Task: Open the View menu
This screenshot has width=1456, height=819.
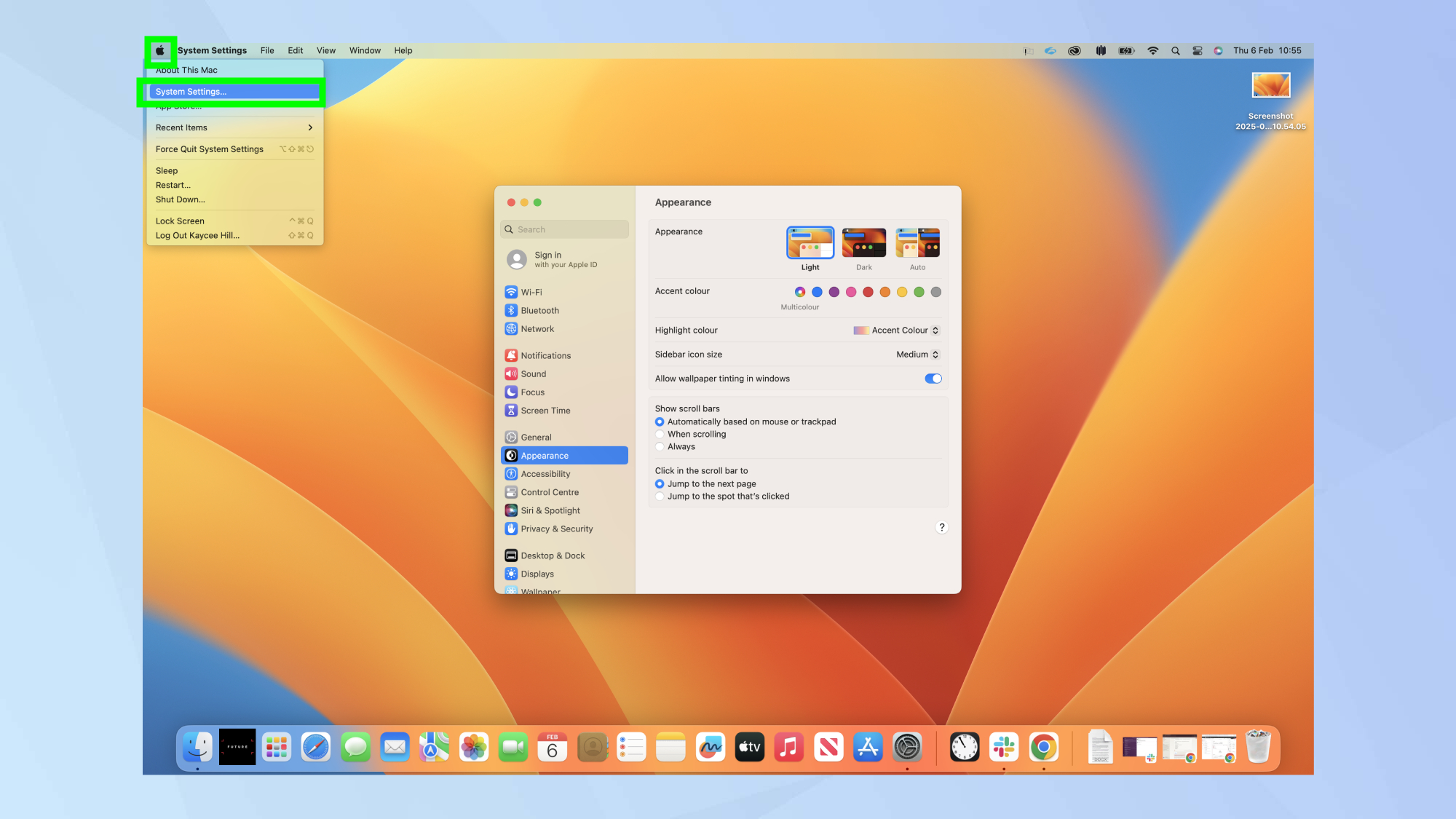Action: tap(326, 50)
